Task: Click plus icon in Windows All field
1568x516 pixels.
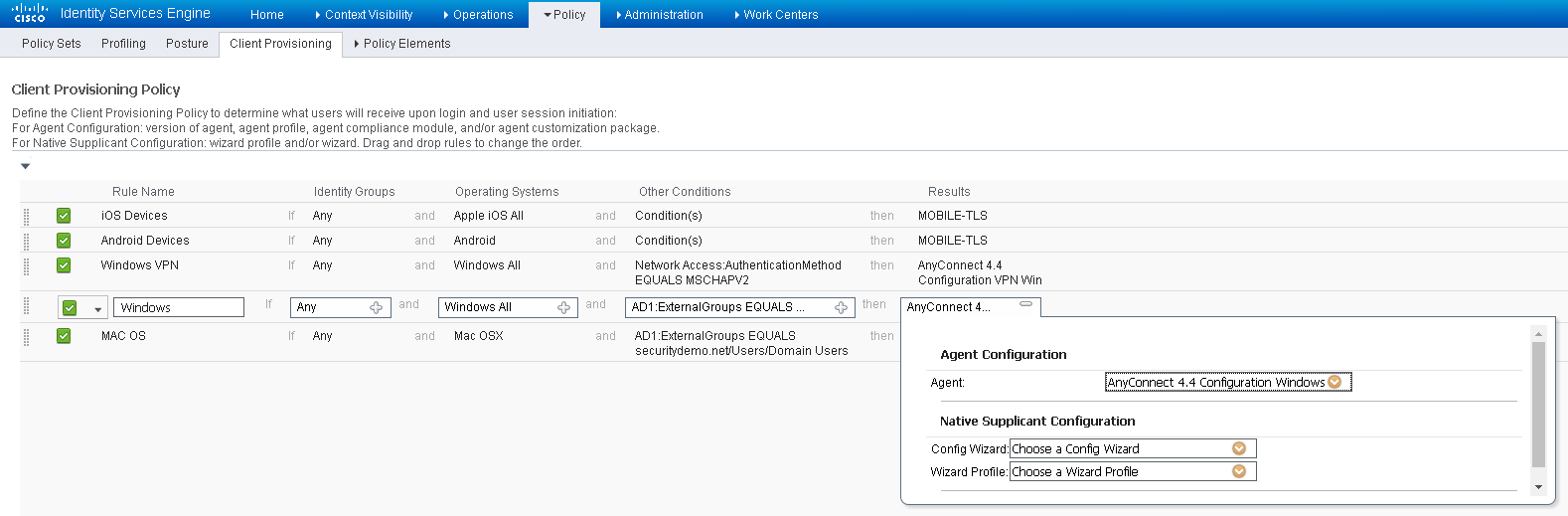Action: [x=563, y=308]
